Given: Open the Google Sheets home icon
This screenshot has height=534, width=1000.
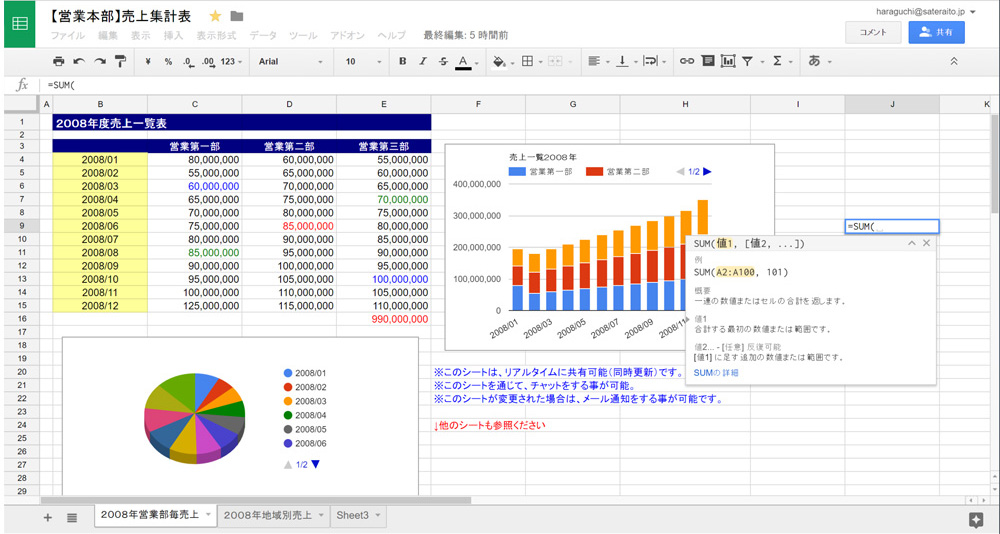Looking at the screenshot, I should pyautogui.click(x=20, y=24).
